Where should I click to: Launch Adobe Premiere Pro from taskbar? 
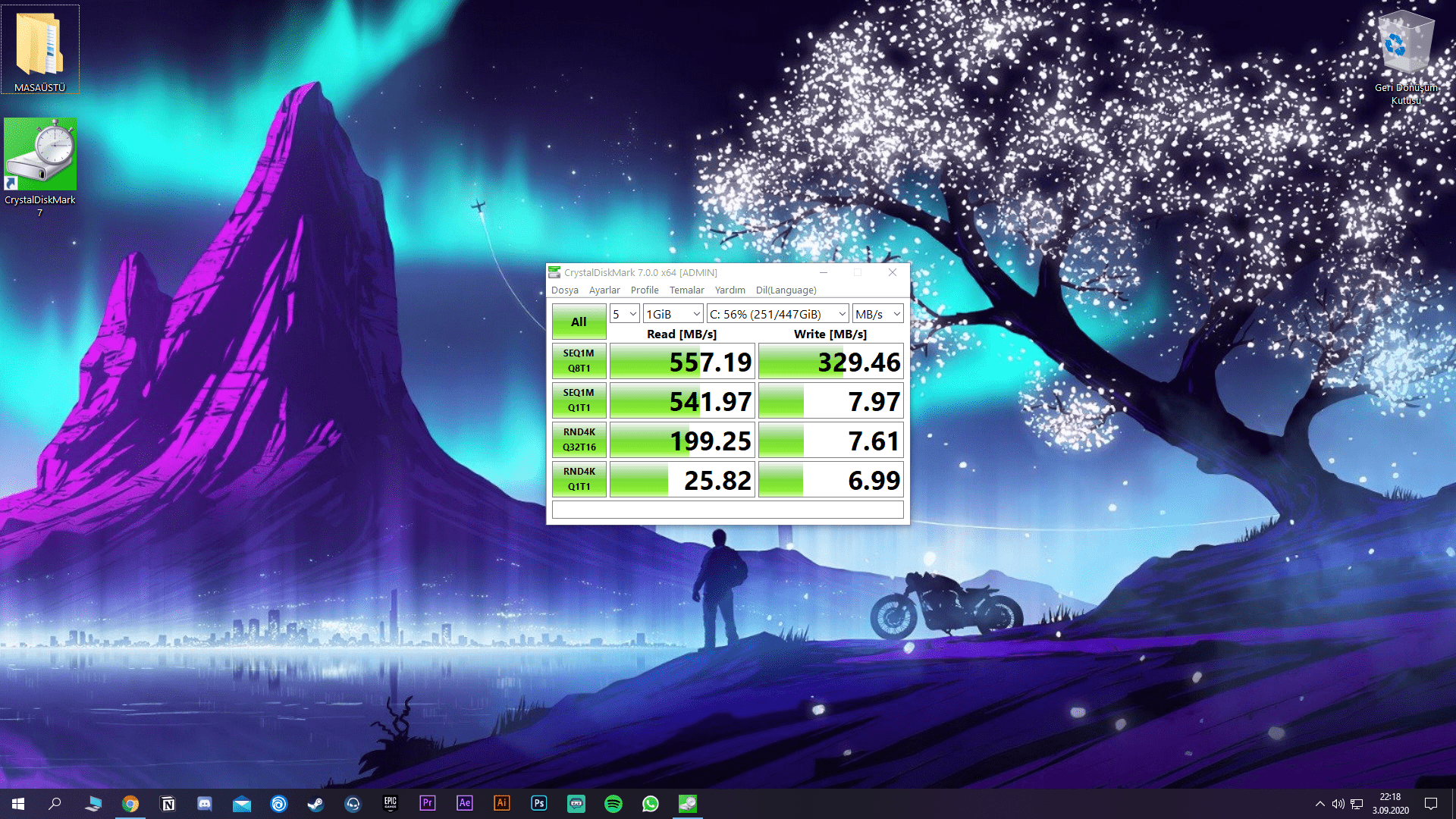[x=428, y=803]
